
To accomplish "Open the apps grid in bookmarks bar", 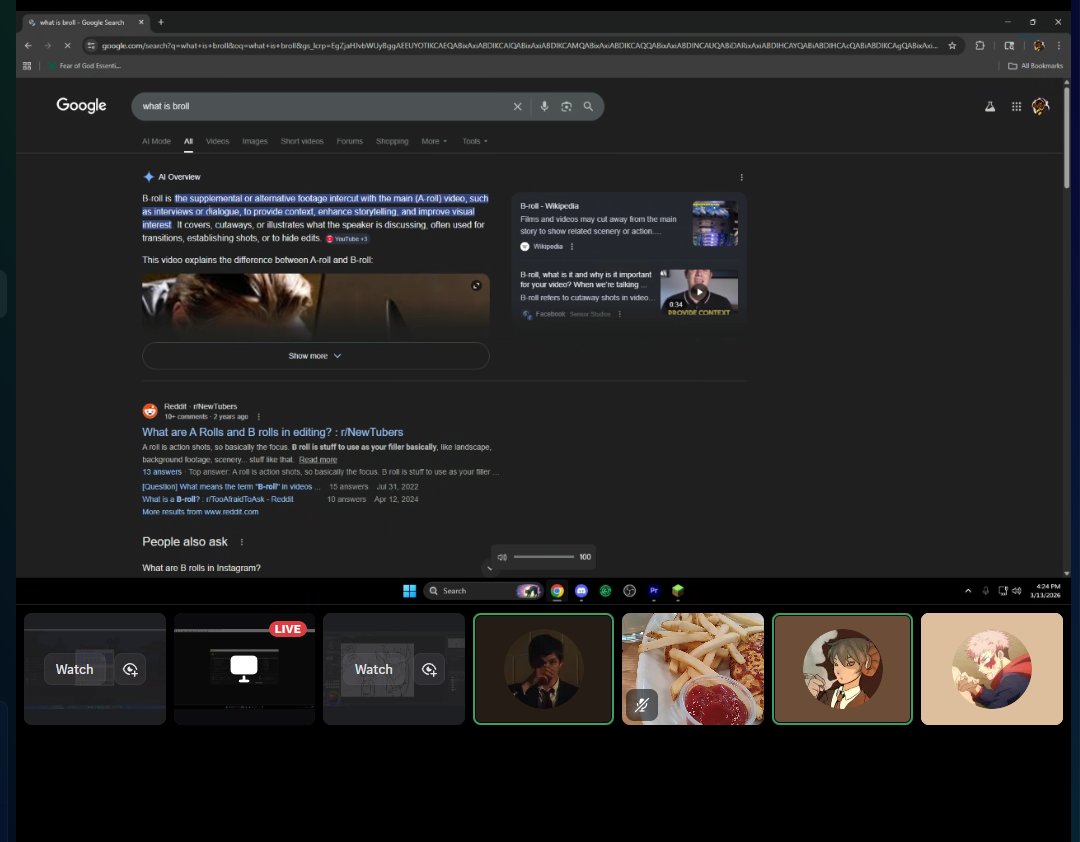I will (x=27, y=66).
